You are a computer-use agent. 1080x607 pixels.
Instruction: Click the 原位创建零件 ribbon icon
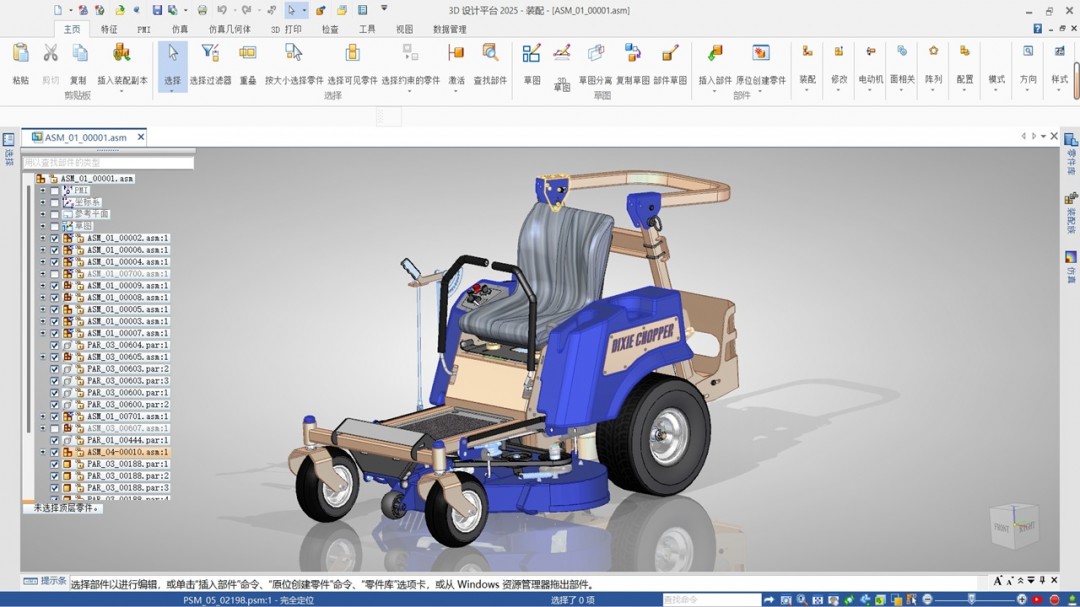click(761, 54)
